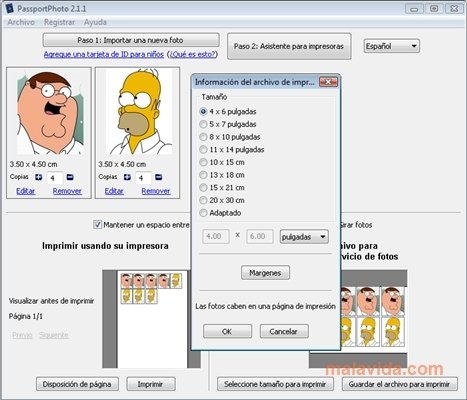Go to the Previo page link
Screen dimensions: 467x400
click(x=22, y=335)
